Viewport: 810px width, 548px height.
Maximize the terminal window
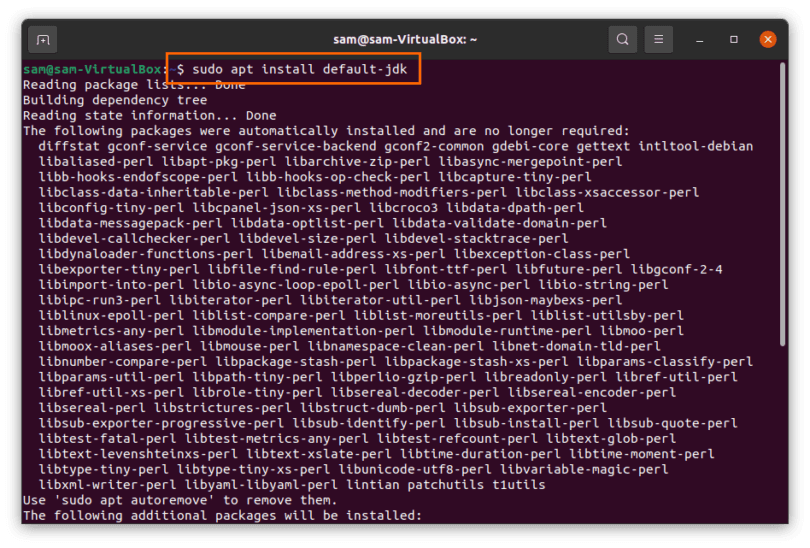734,40
